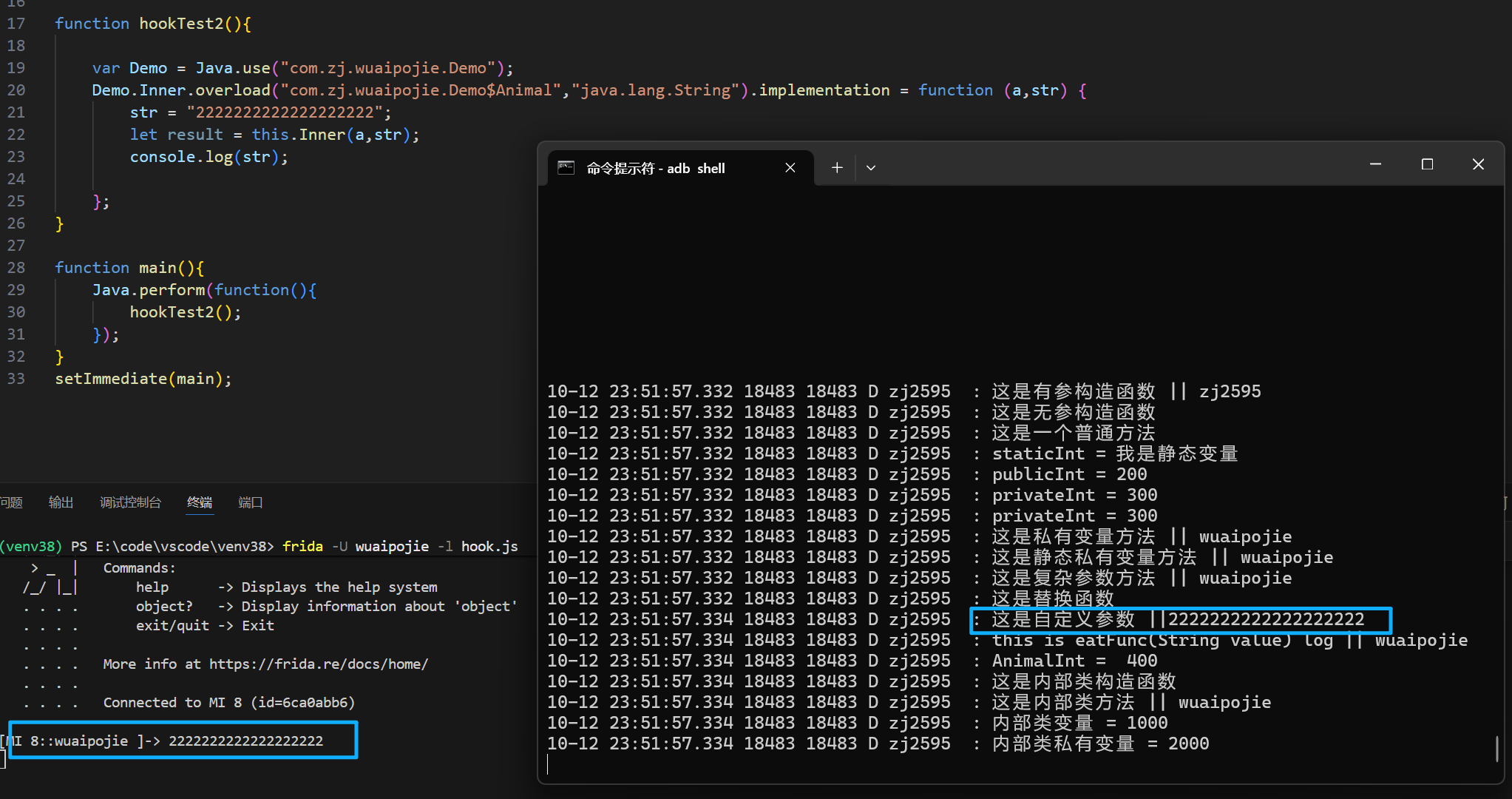Close the adb shell terminal tab
The width and height of the screenshot is (1512, 799).
tap(790, 168)
